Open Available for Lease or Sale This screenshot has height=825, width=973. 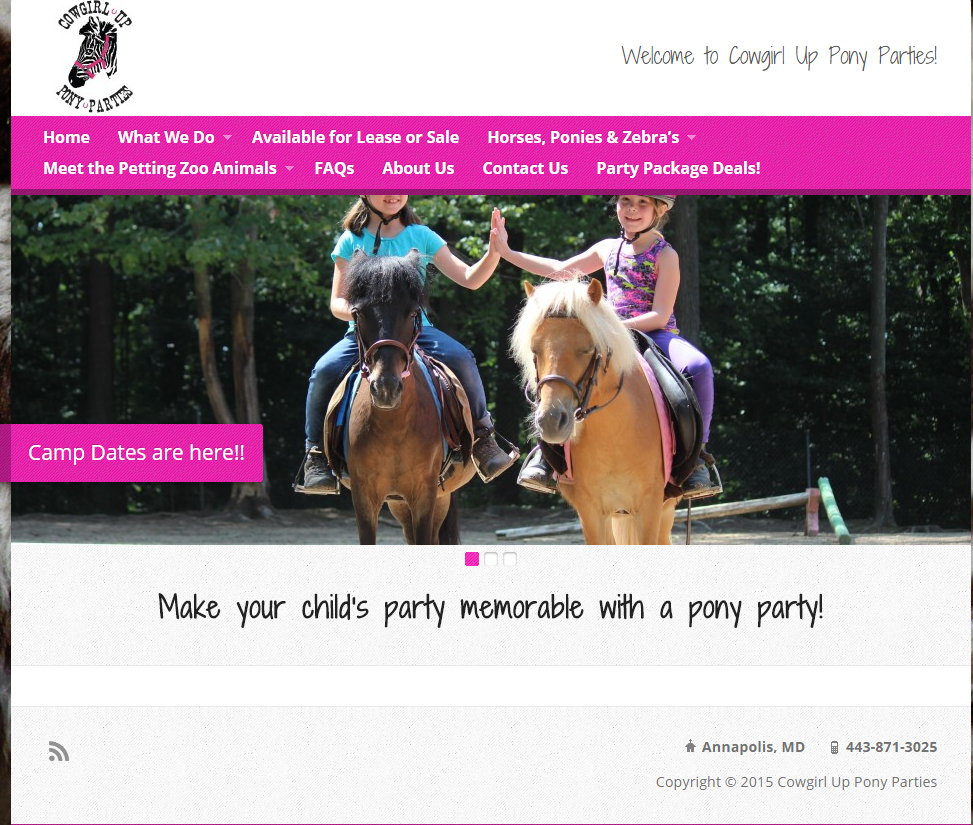355,137
